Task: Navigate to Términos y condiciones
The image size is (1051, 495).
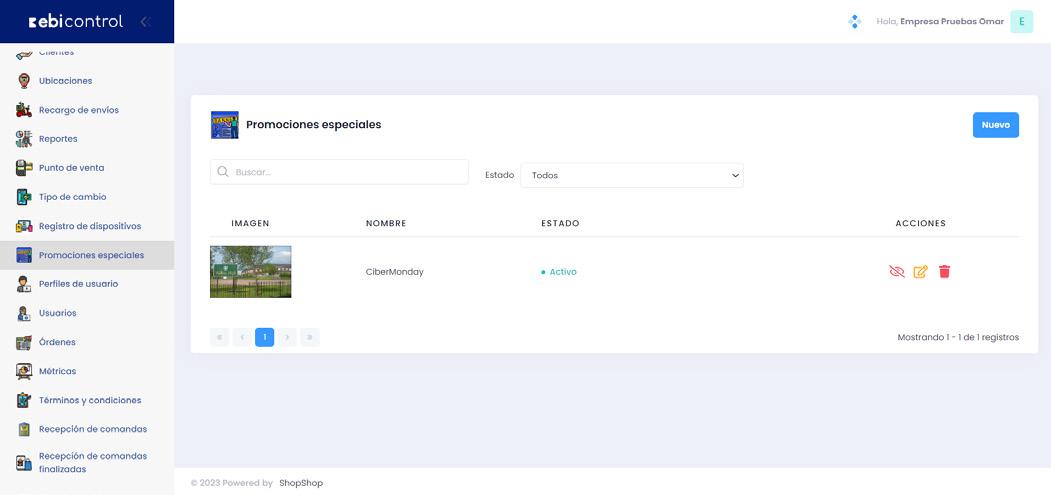Action: (x=90, y=400)
